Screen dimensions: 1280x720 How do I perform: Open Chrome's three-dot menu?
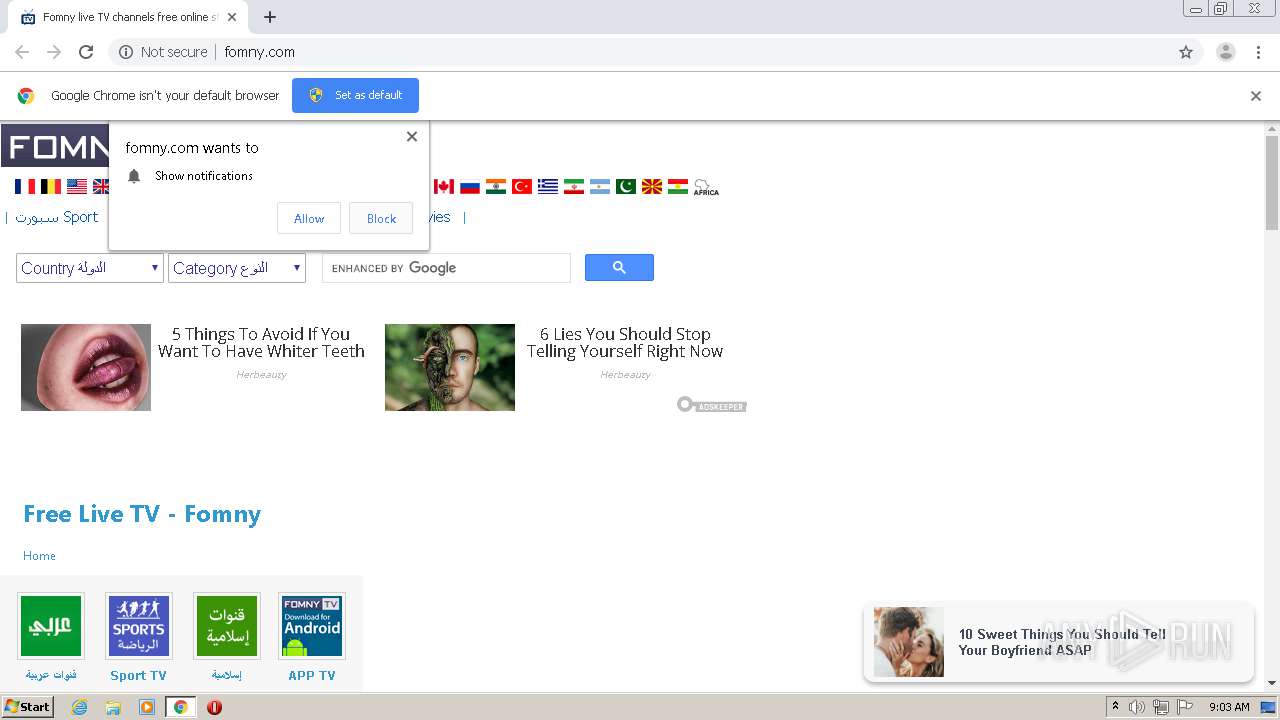(x=1258, y=52)
